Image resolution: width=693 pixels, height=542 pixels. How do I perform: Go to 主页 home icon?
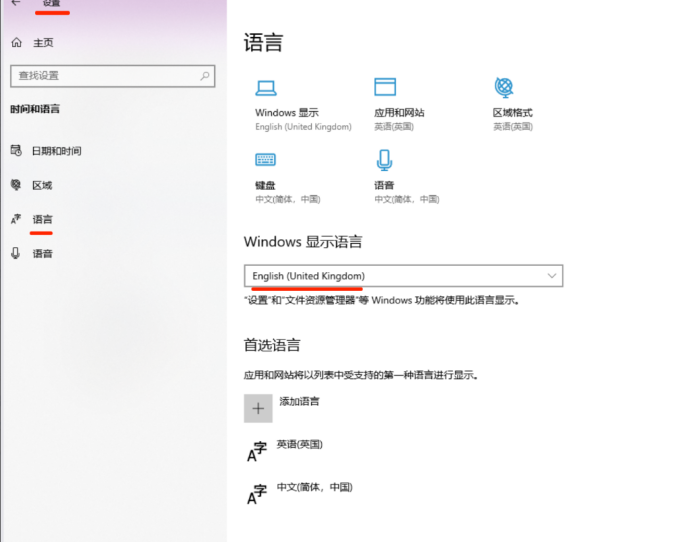pyautogui.click(x=16, y=43)
